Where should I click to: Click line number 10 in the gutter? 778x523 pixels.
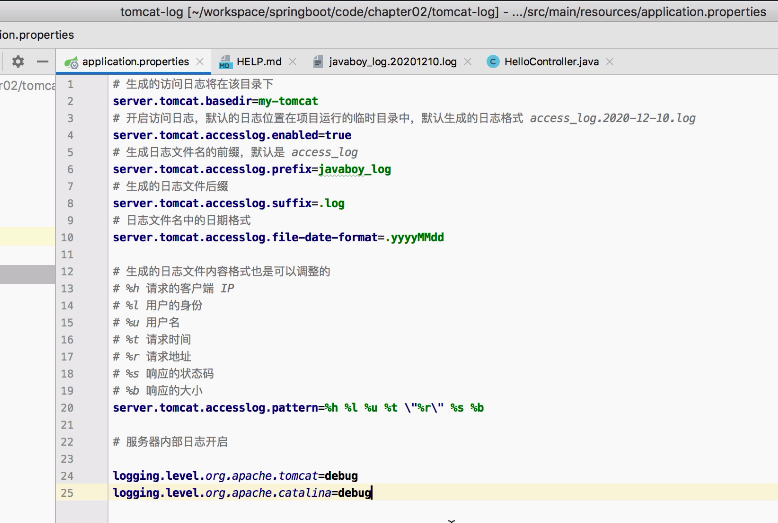tap(67, 238)
